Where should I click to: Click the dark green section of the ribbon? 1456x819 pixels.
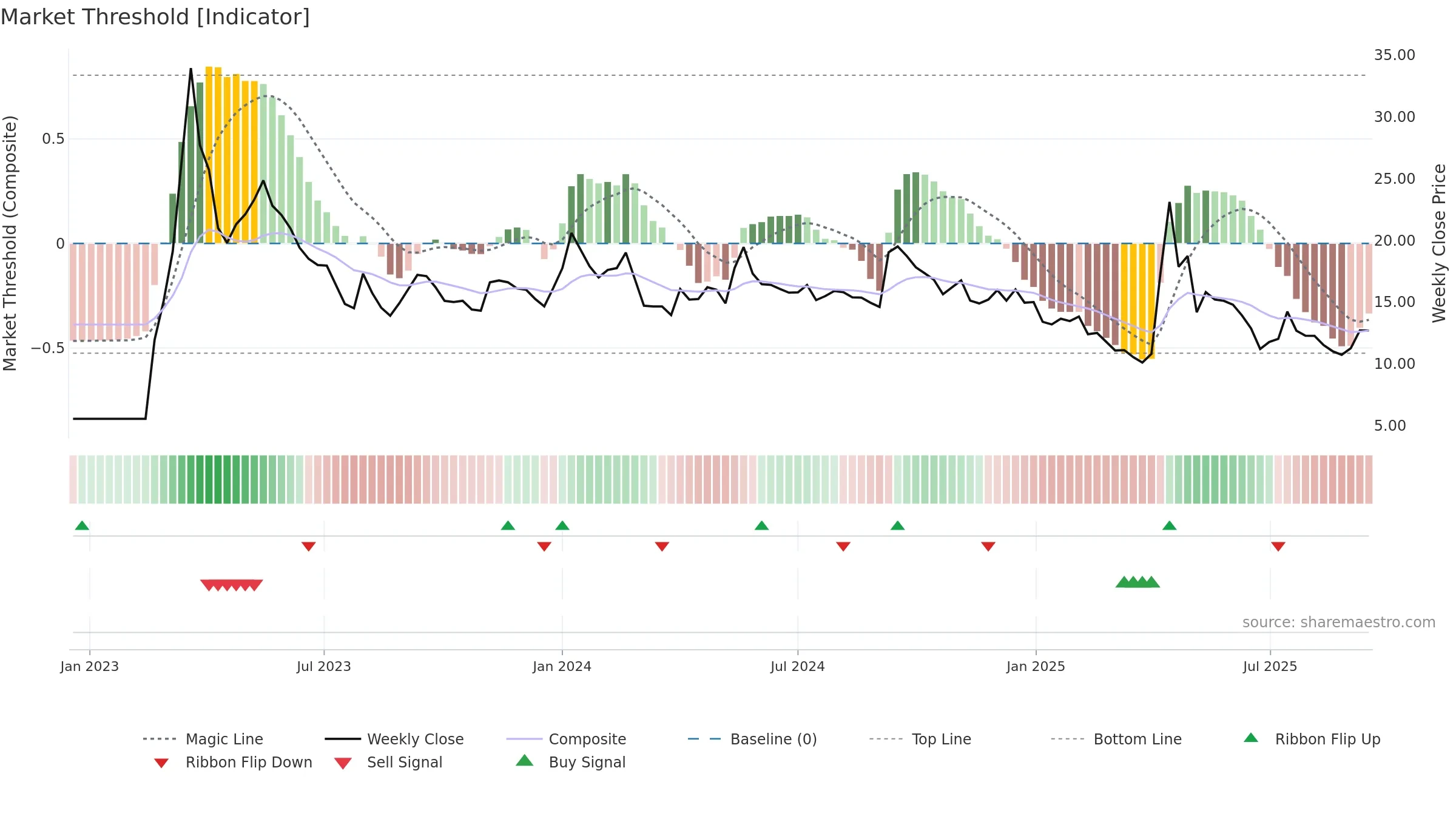[214, 479]
